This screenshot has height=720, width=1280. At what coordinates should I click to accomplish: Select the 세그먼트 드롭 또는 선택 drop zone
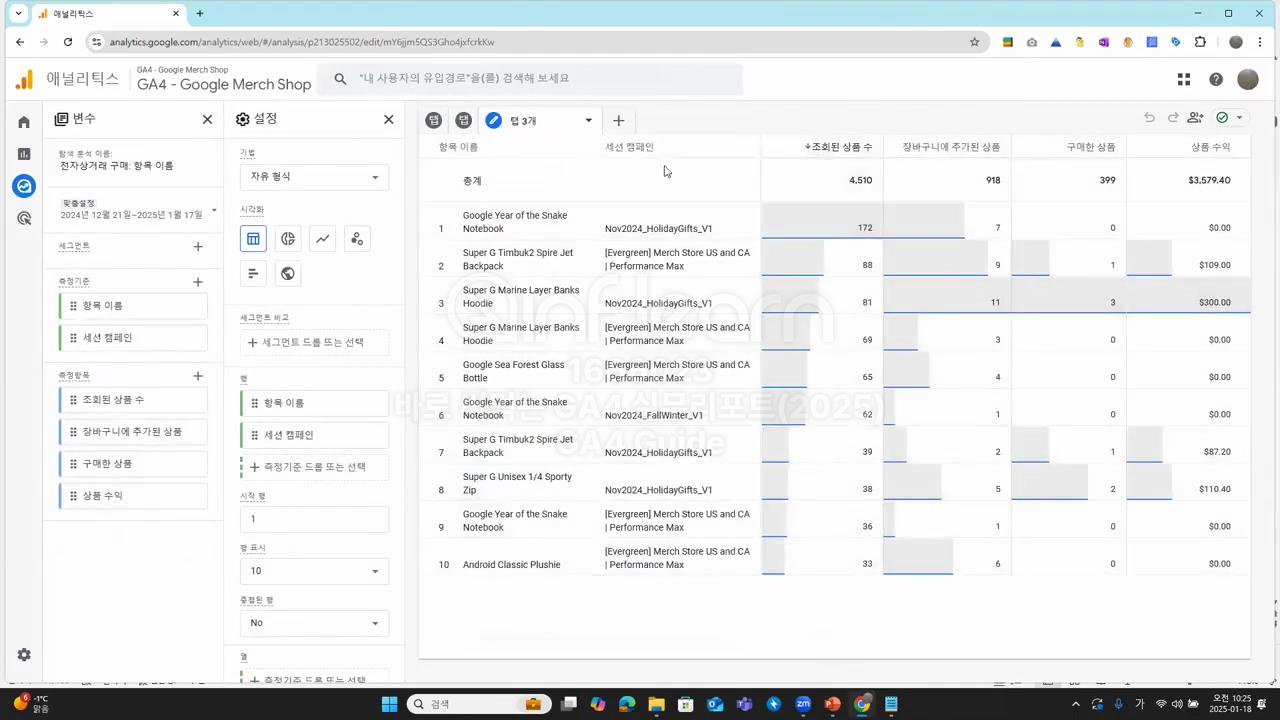coord(314,342)
